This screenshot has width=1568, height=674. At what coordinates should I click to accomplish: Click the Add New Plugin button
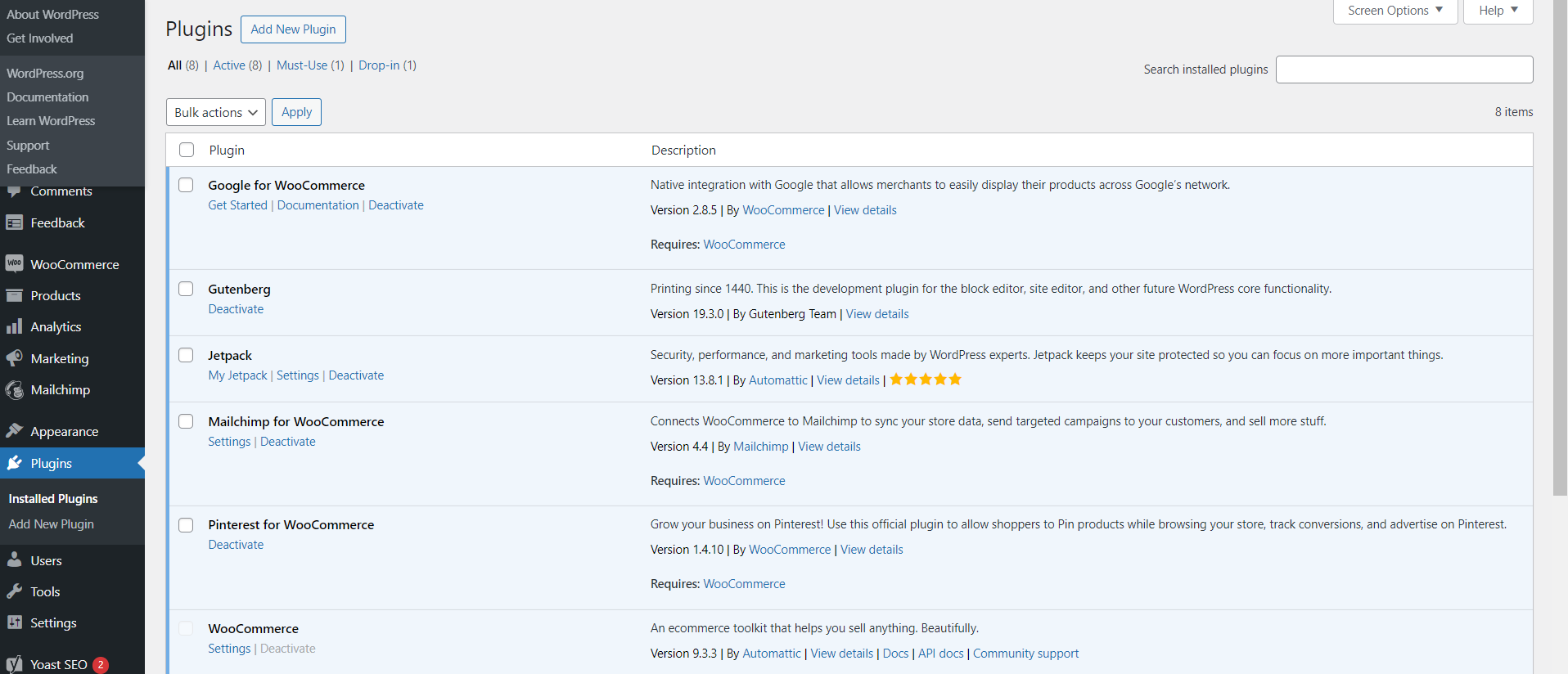(293, 29)
